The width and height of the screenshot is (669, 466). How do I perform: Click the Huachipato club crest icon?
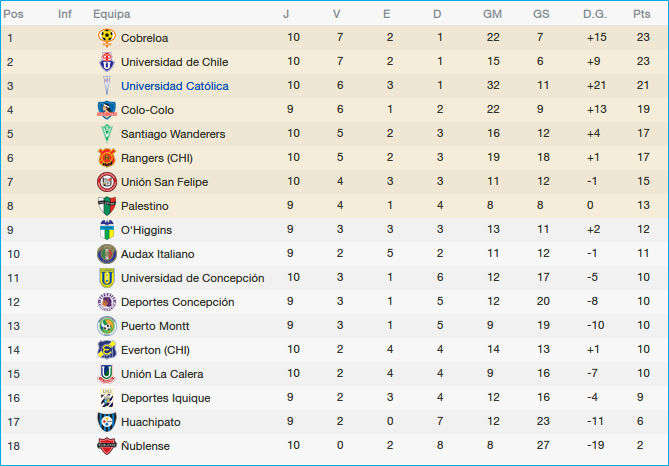[x=106, y=422]
